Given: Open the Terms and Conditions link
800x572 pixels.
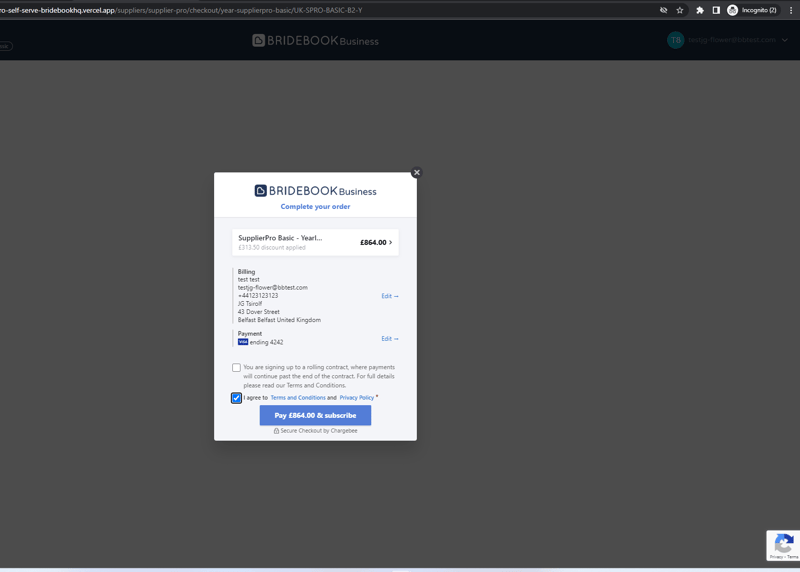Looking at the screenshot, I should coord(297,398).
